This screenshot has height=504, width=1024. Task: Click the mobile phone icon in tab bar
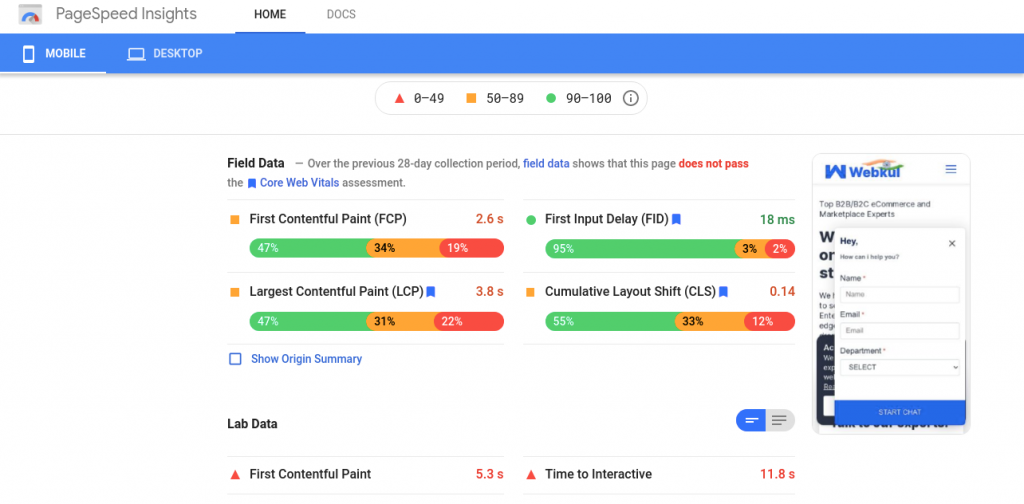(28, 54)
